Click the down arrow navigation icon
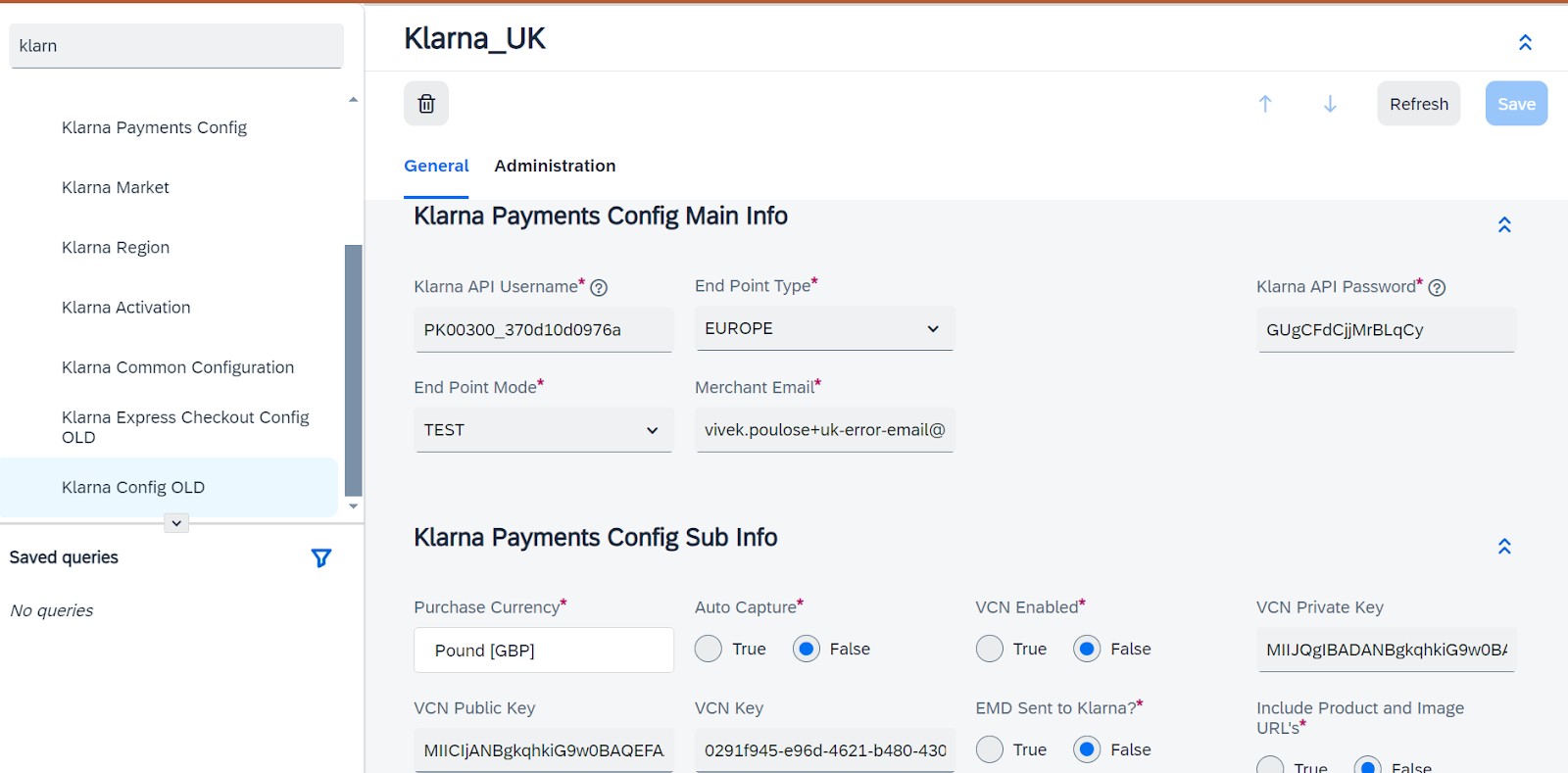This screenshot has height=773, width=1568. (x=1330, y=104)
